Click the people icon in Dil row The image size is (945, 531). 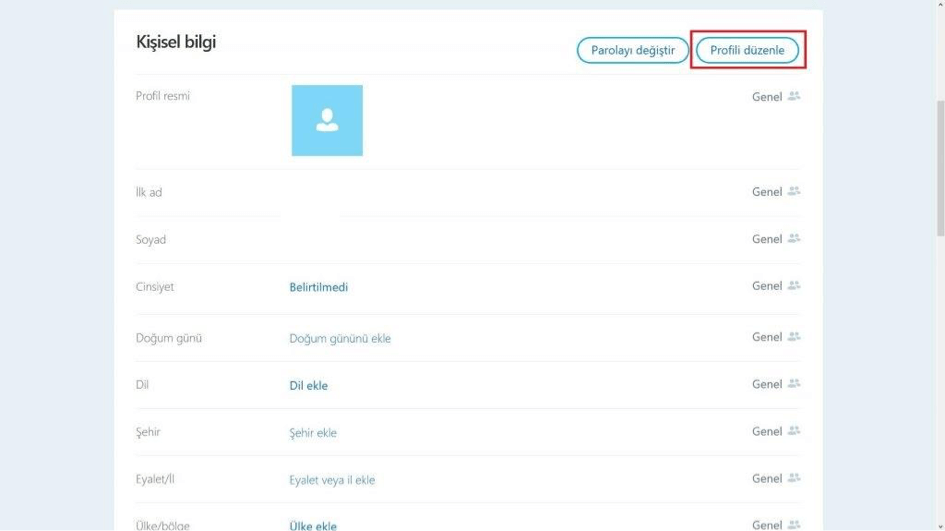coord(794,384)
